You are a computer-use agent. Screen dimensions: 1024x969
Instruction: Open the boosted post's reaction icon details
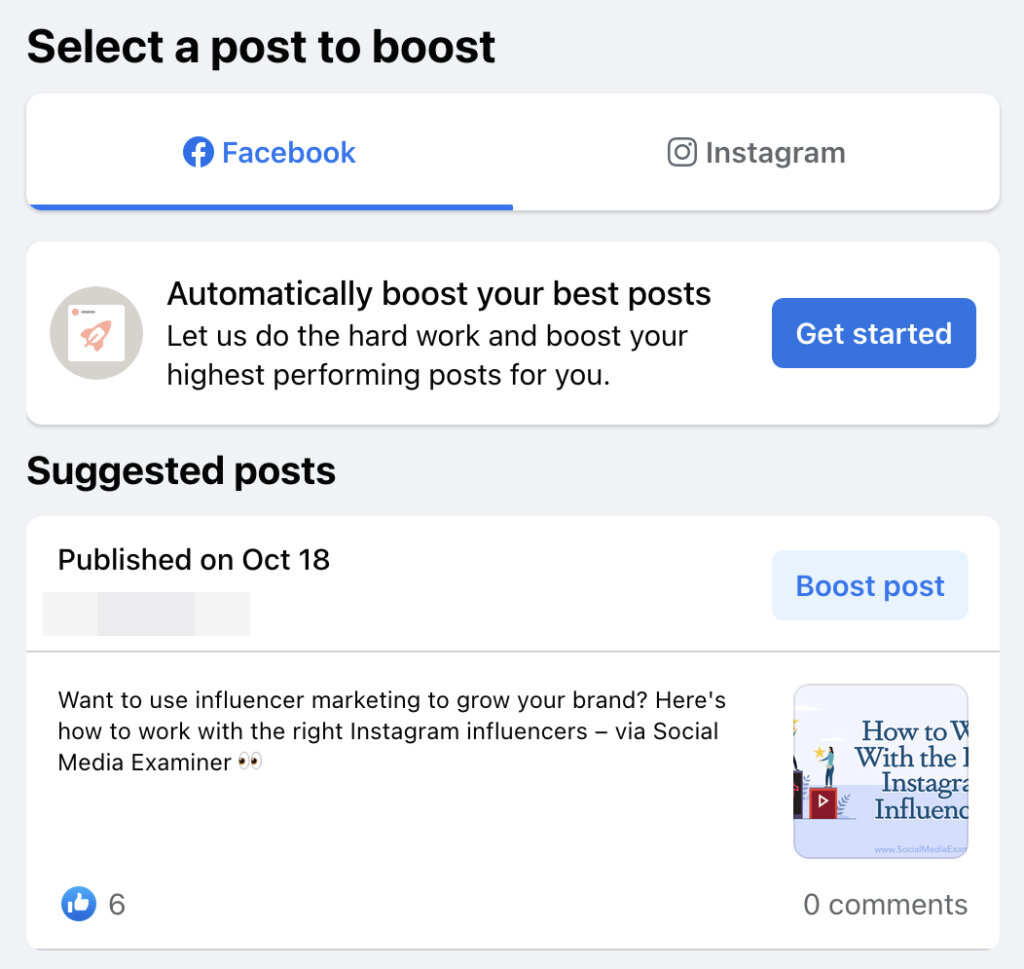[77, 904]
